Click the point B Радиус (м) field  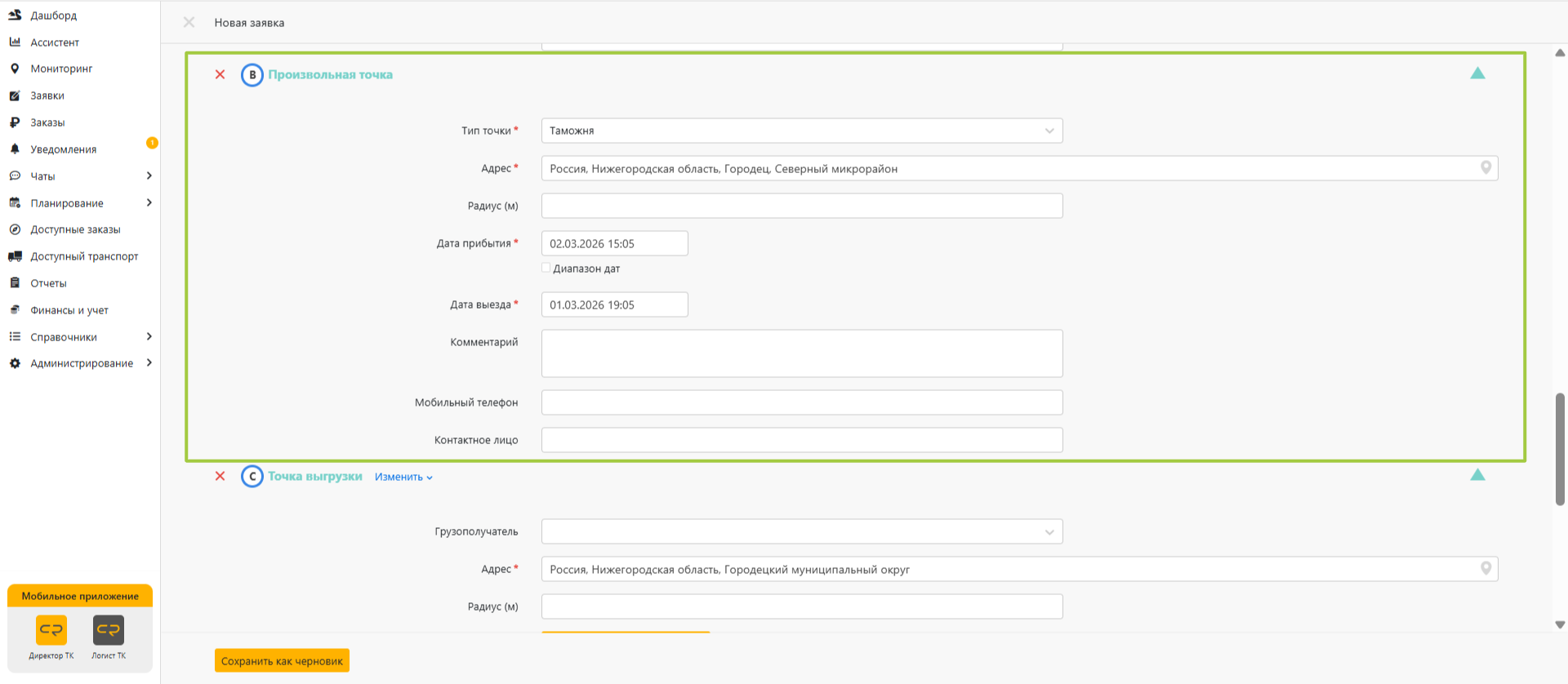(x=802, y=206)
